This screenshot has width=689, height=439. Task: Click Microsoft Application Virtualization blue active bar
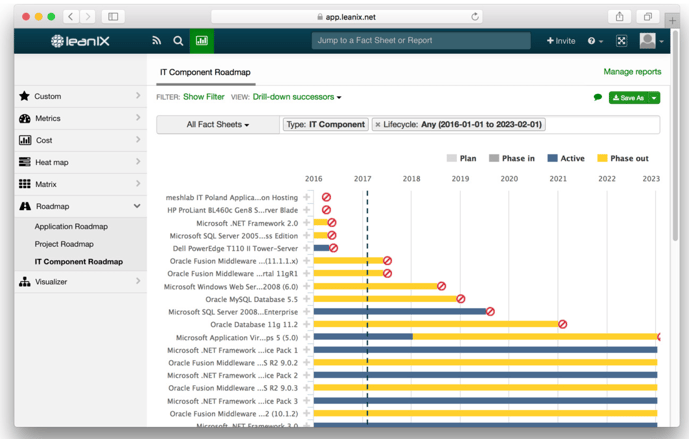click(363, 337)
